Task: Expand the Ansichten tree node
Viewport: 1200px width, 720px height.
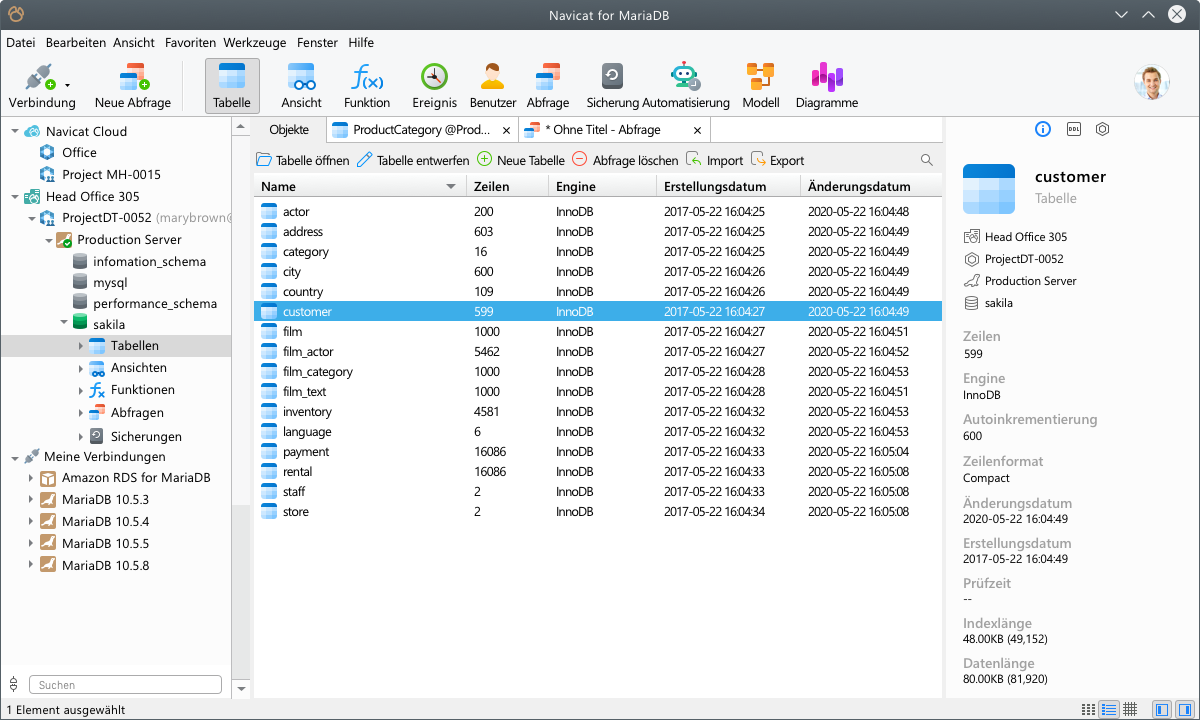Action: [x=81, y=368]
